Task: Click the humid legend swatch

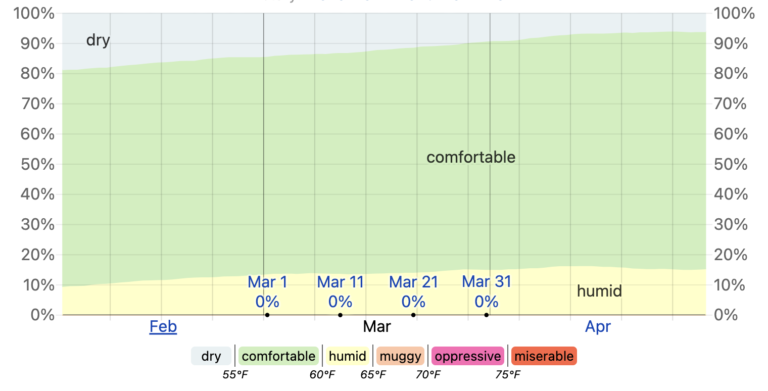Action: pyautogui.click(x=347, y=356)
